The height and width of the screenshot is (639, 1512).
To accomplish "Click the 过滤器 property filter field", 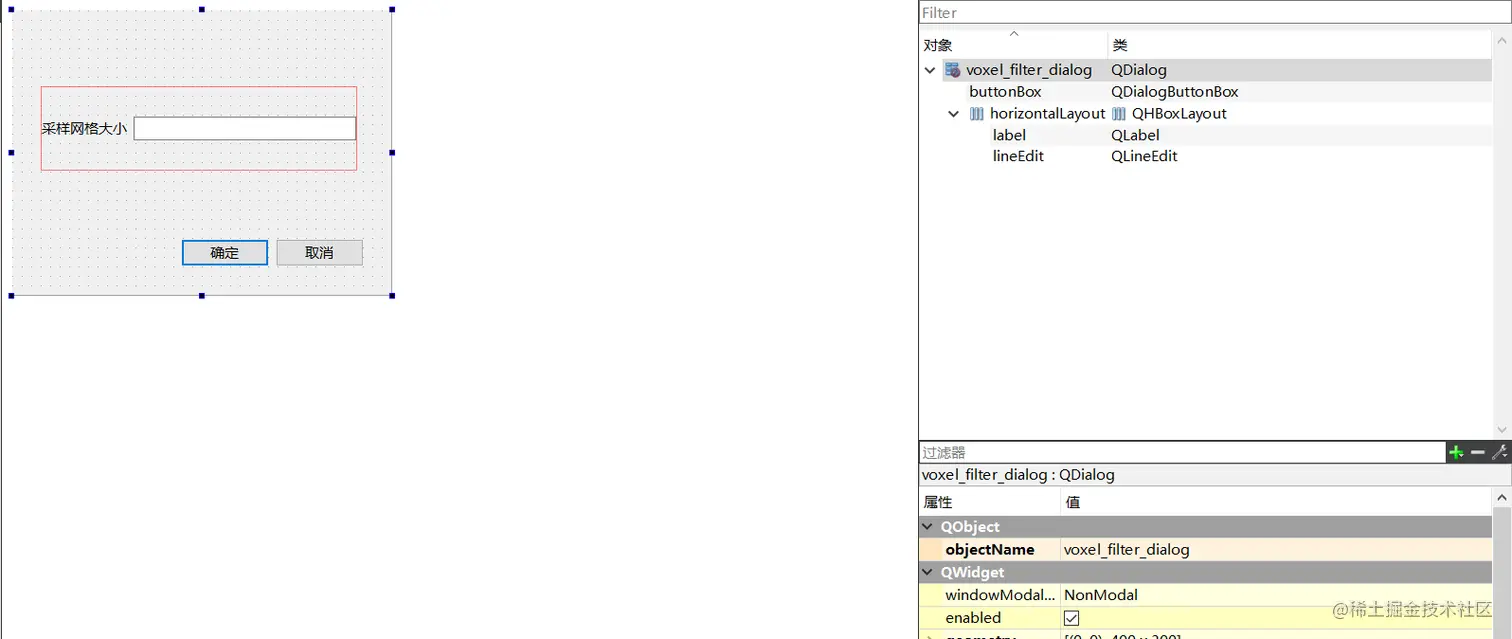I will 1182,453.
